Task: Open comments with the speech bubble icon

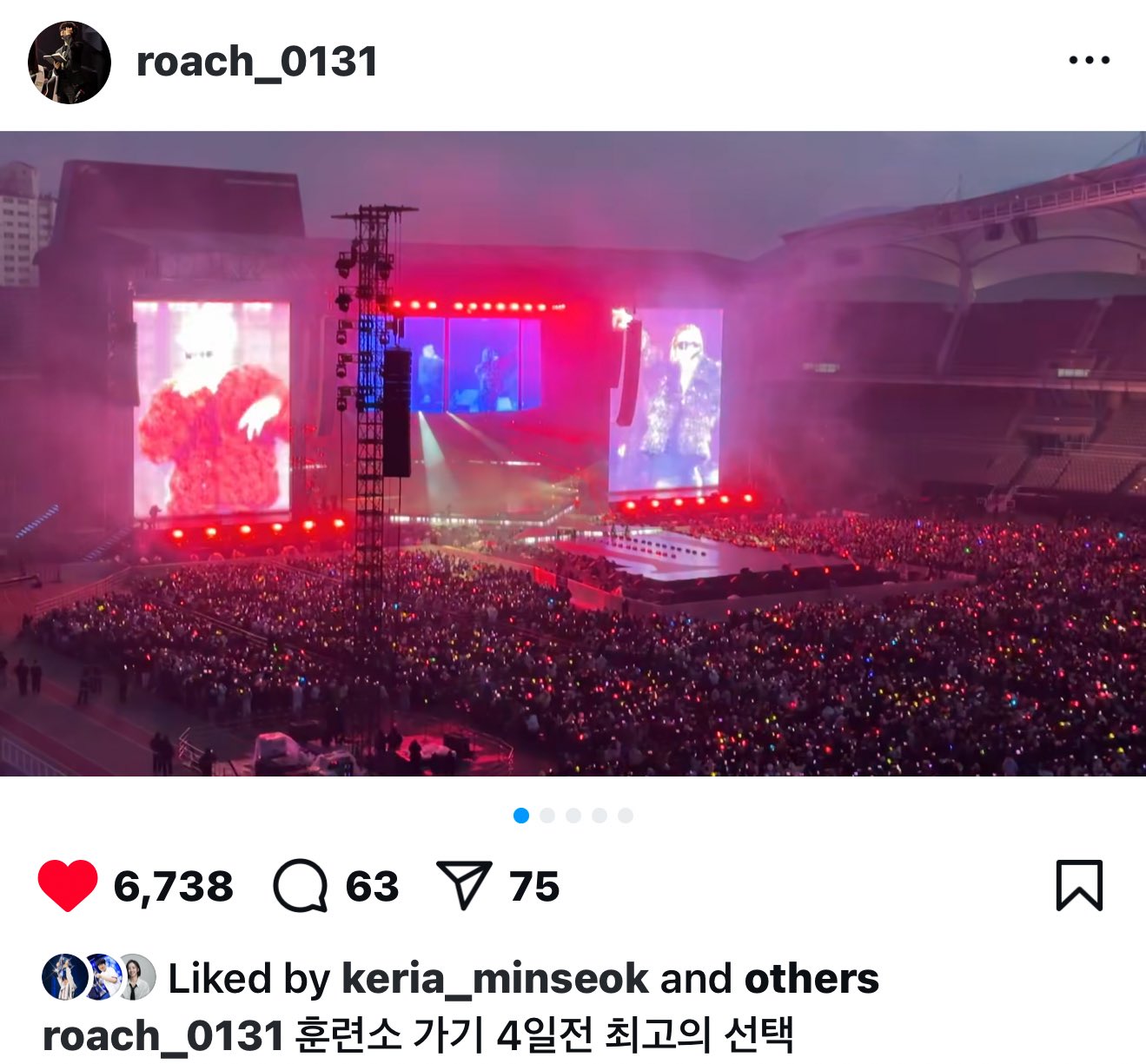Action: click(x=301, y=886)
